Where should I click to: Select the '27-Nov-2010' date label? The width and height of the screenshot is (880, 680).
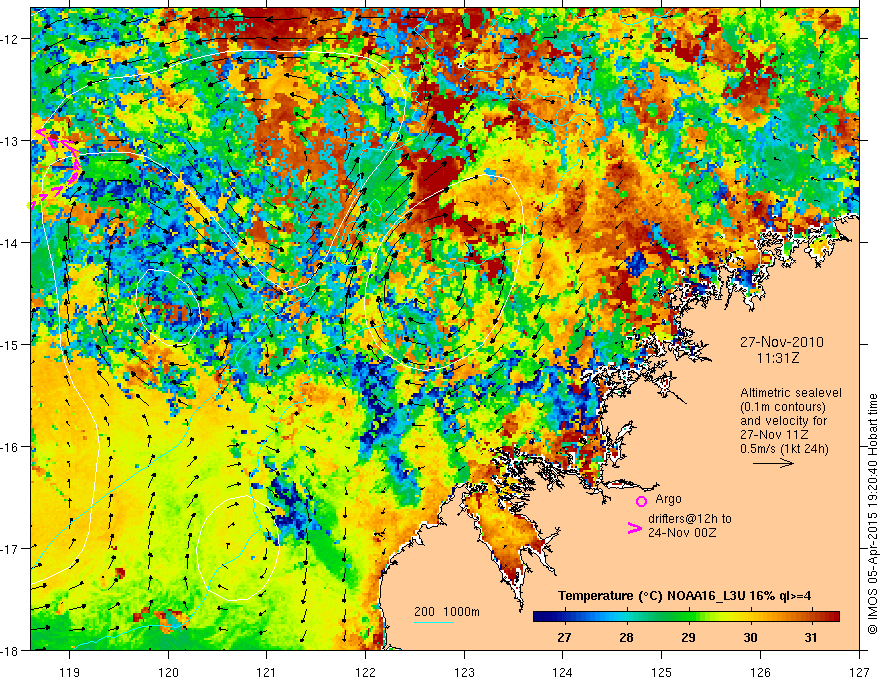[x=781, y=342]
